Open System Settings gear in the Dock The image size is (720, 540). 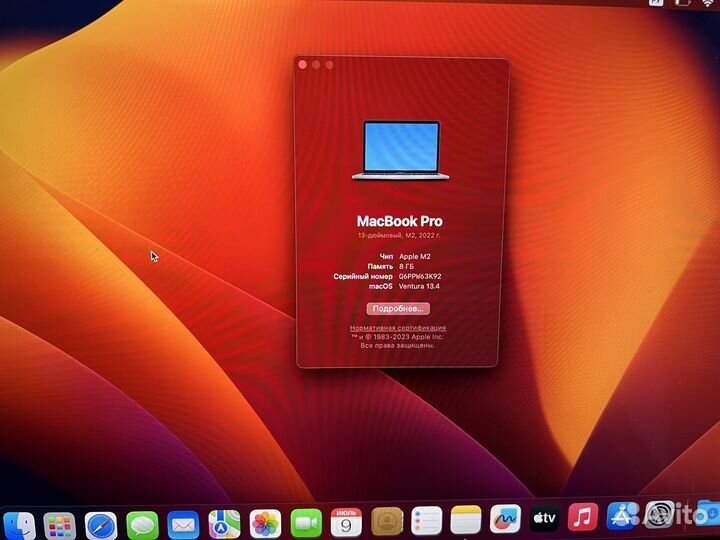pyautogui.click(x=659, y=515)
